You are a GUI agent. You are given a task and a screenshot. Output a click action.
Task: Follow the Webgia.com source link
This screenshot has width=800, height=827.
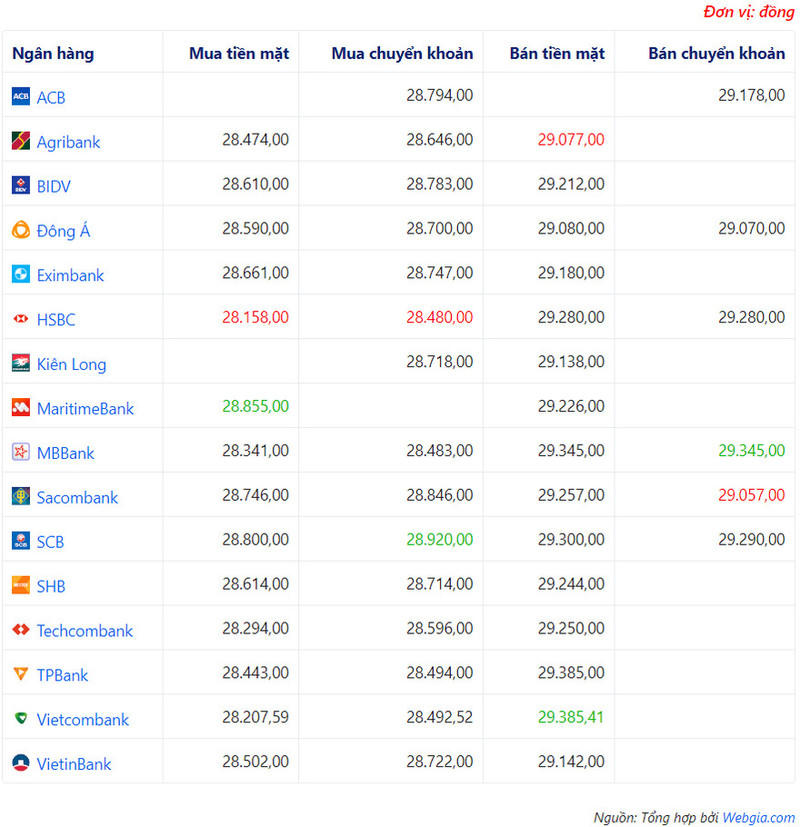(x=758, y=817)
